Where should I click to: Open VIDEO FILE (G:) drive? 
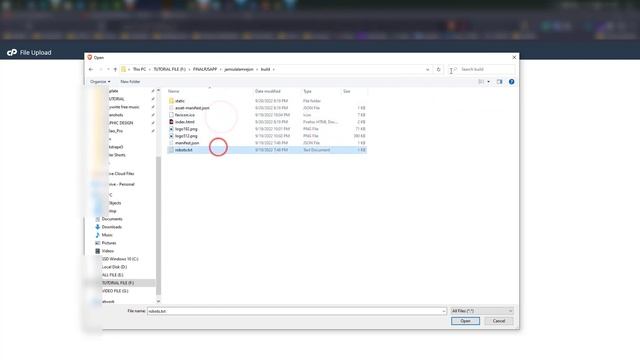pos(115,291)
